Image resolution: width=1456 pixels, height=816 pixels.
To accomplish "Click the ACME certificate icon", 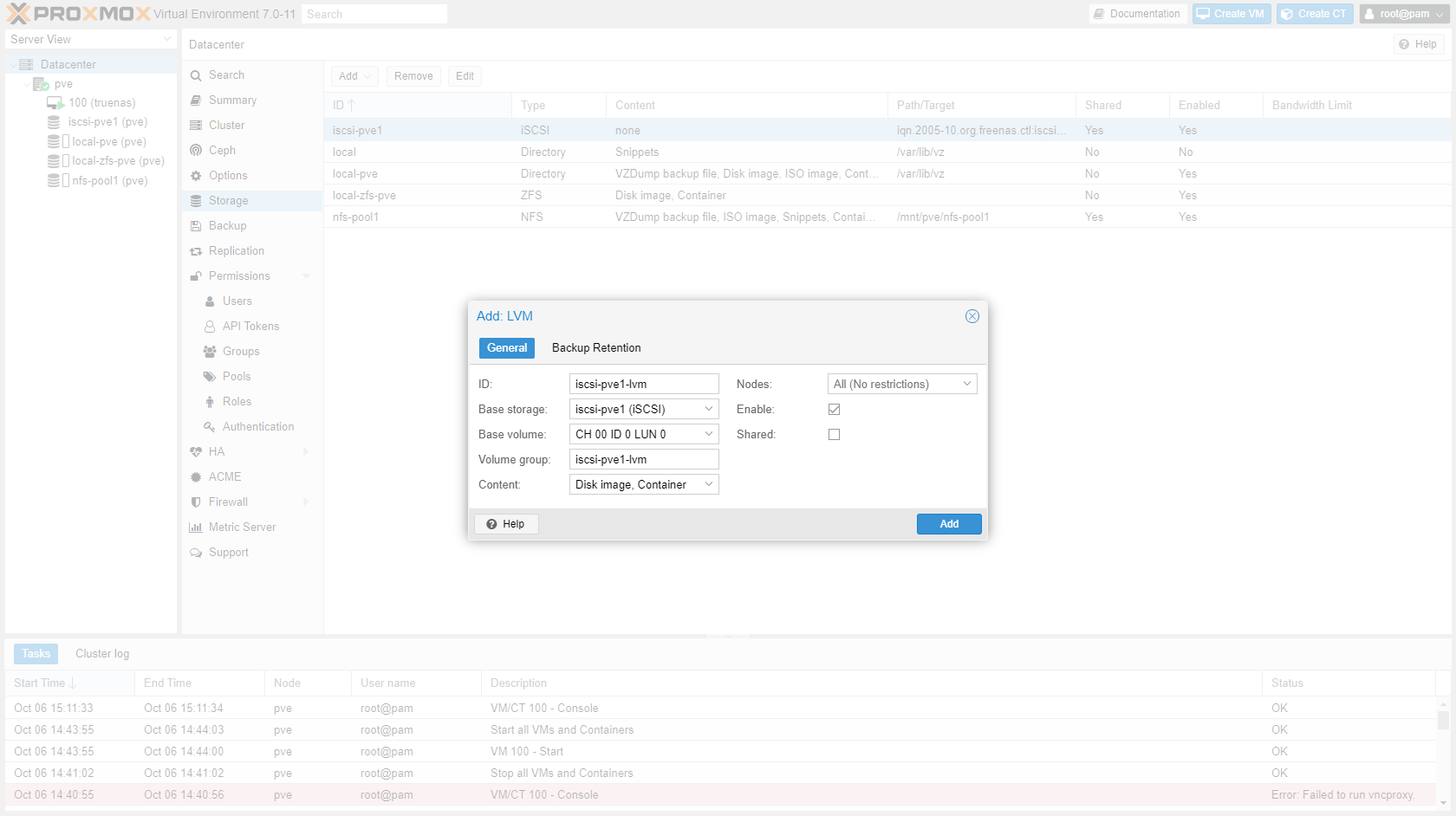I will [x=196, y=477].
